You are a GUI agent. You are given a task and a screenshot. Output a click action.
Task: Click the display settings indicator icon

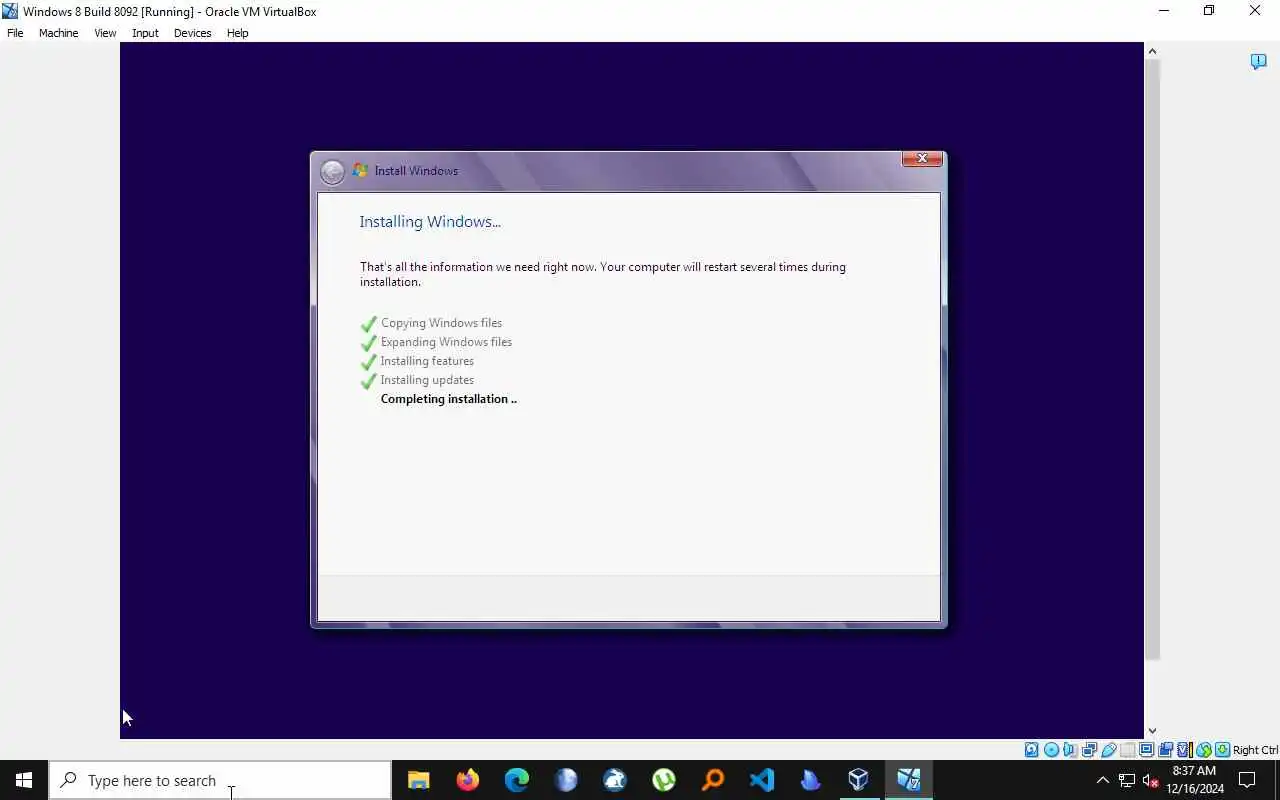(x=1147, y=750)
